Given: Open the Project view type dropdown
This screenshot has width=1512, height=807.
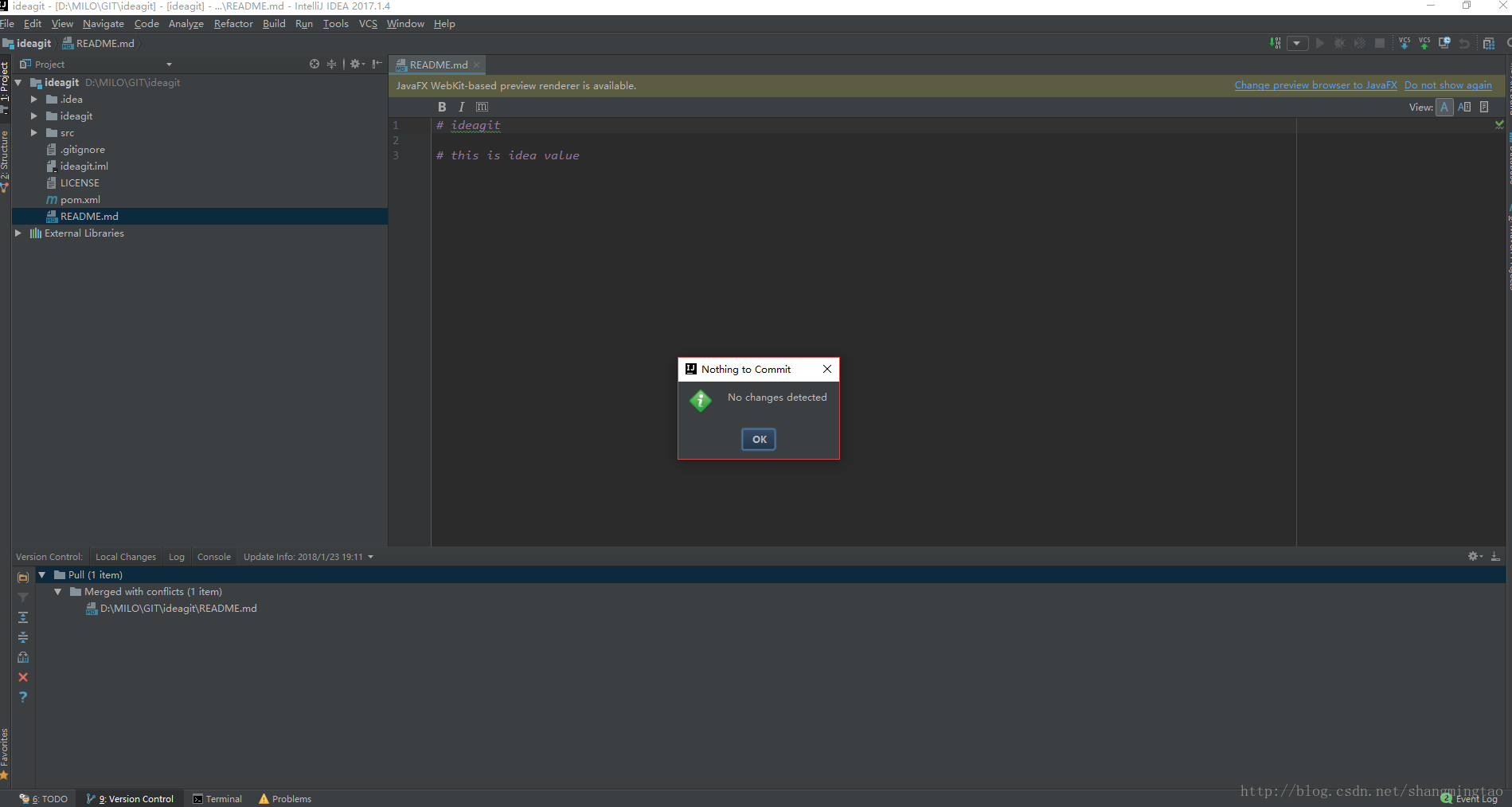Looking at the screenshot, I should pyautogui.click(x=169, y=65).
